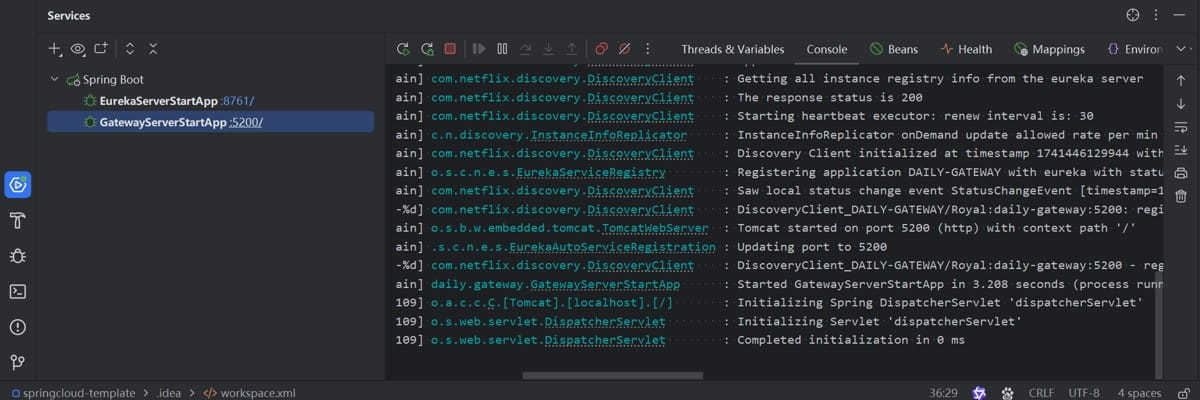The height and width of the screenshot is (400, 1200).
Task: Click the Print console icon
Action: click(1181, 173)
